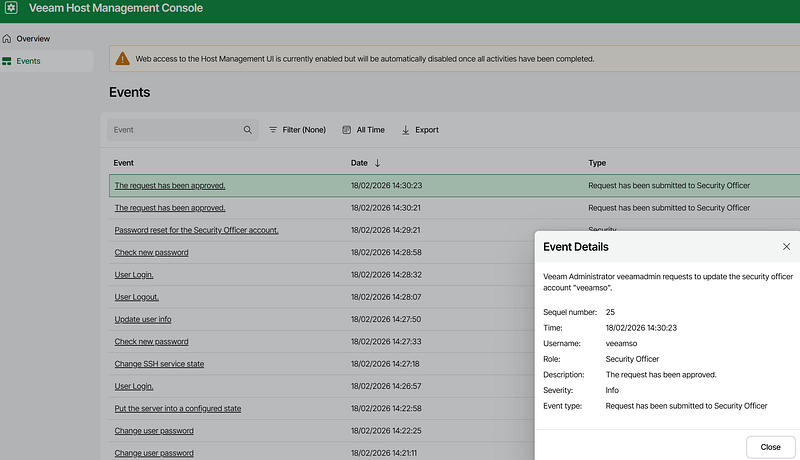This screenshot has width=800, height=460.
Task: Open the All Time date range selector
Action: click(x=363, y=130)
